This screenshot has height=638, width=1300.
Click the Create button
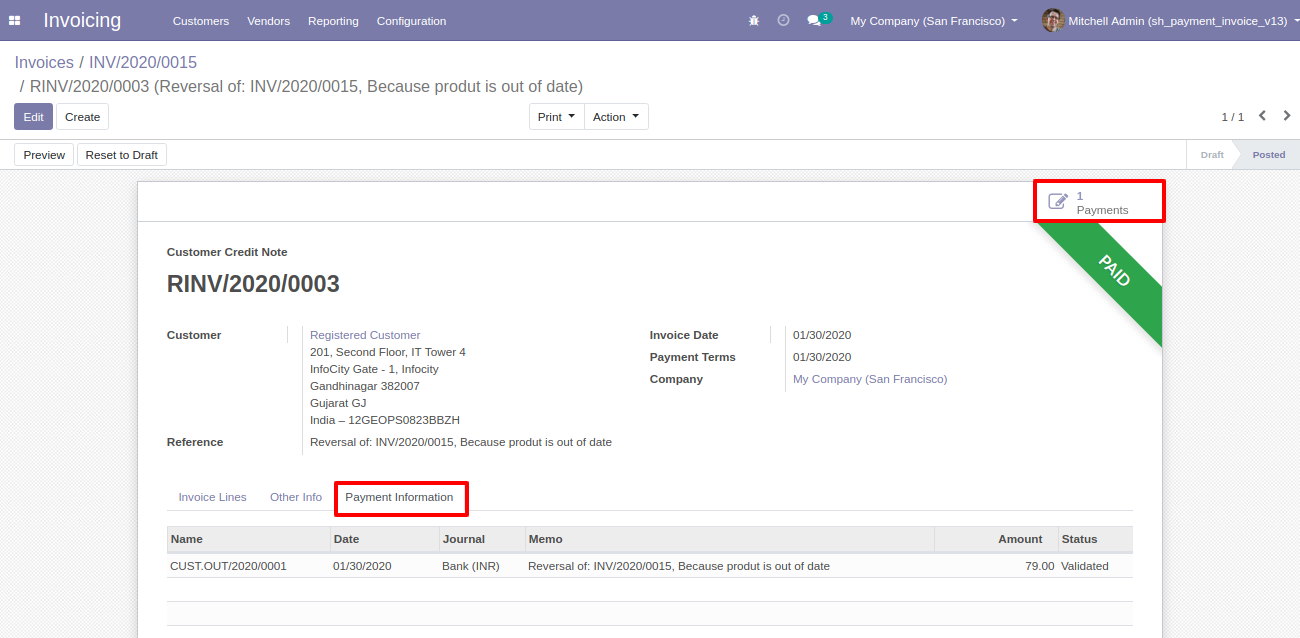(x=82, y=117)
